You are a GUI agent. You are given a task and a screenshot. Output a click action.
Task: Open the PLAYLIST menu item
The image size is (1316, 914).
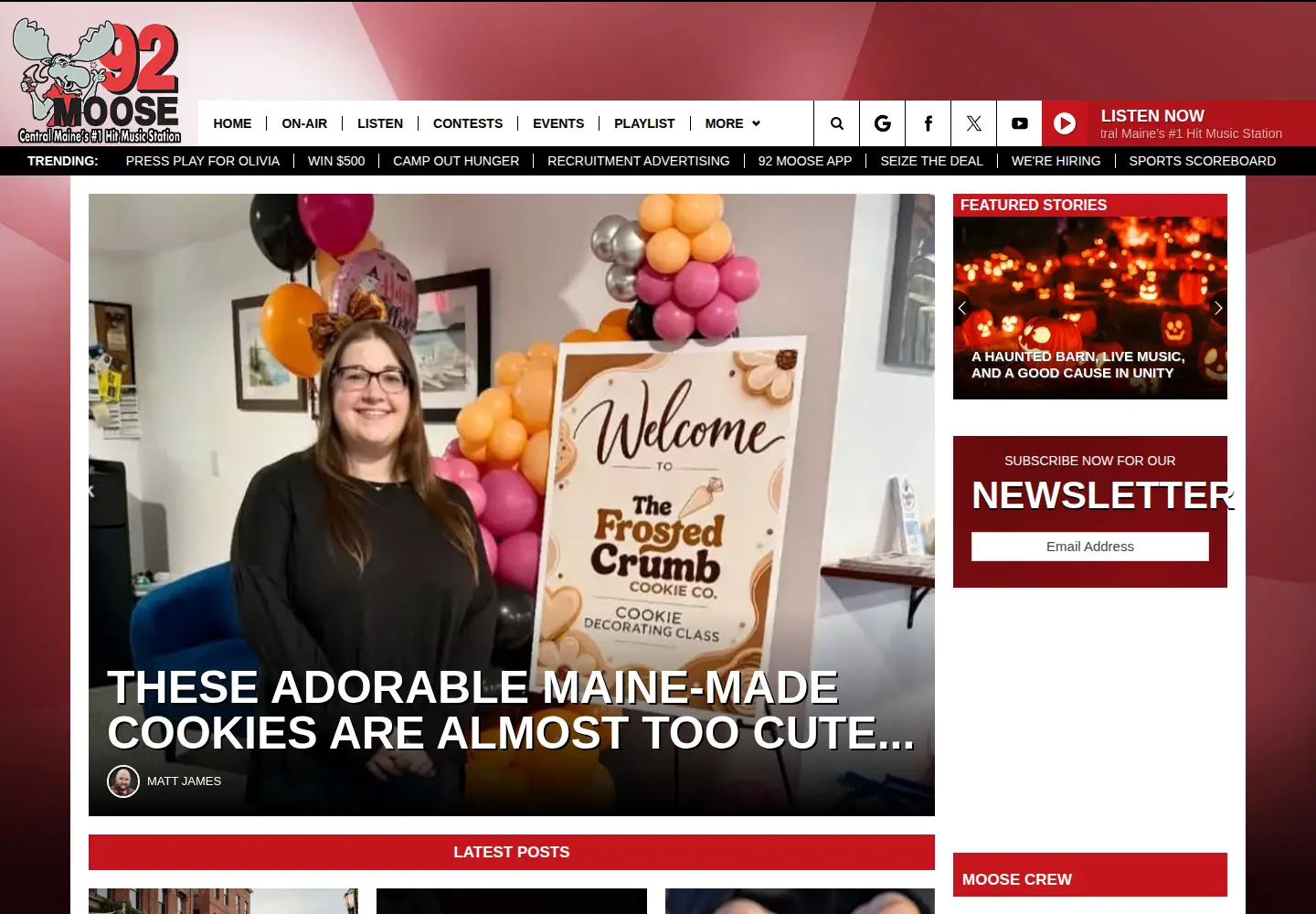pos(644,123)
